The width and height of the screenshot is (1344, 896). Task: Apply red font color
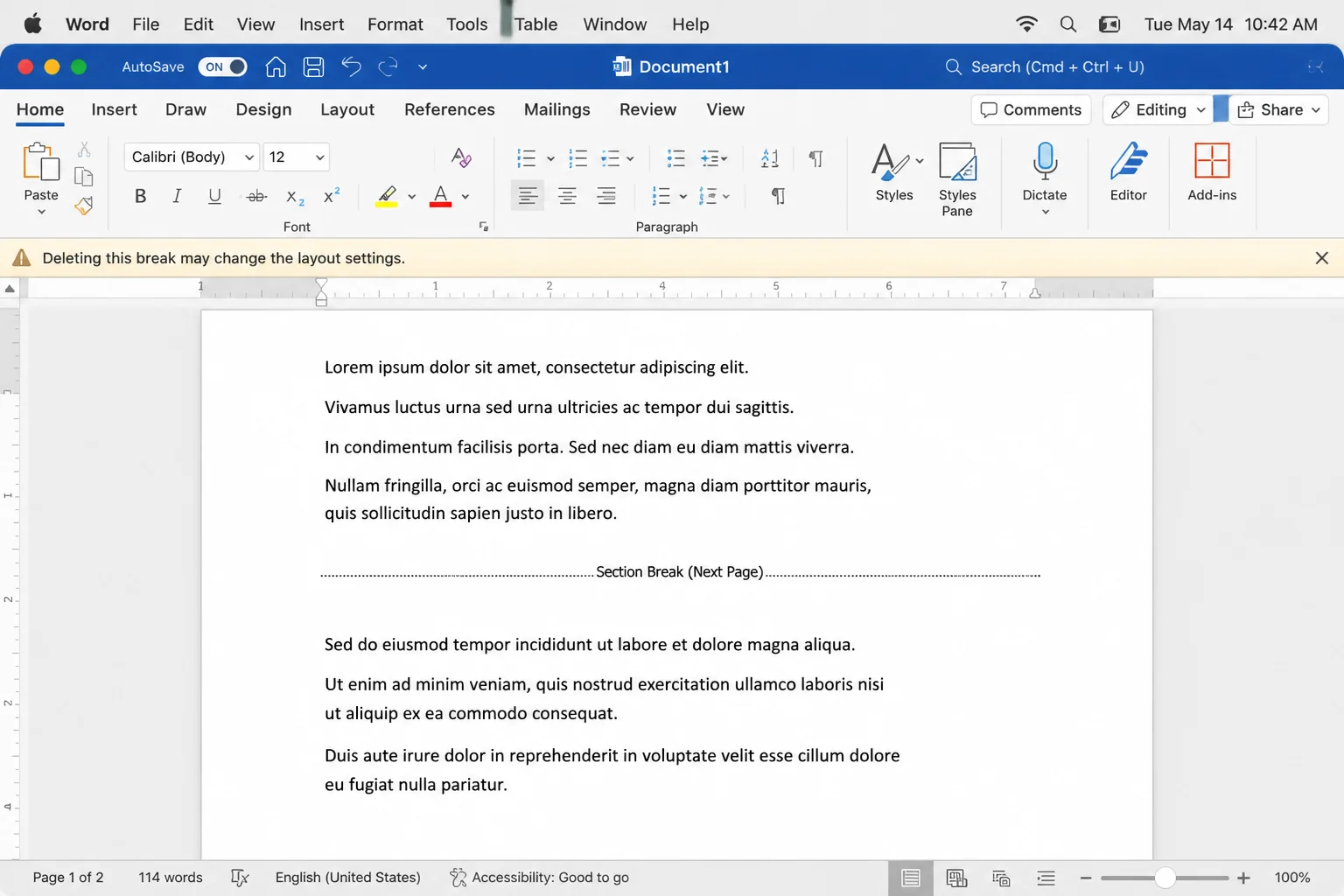[x=441, y=196]
